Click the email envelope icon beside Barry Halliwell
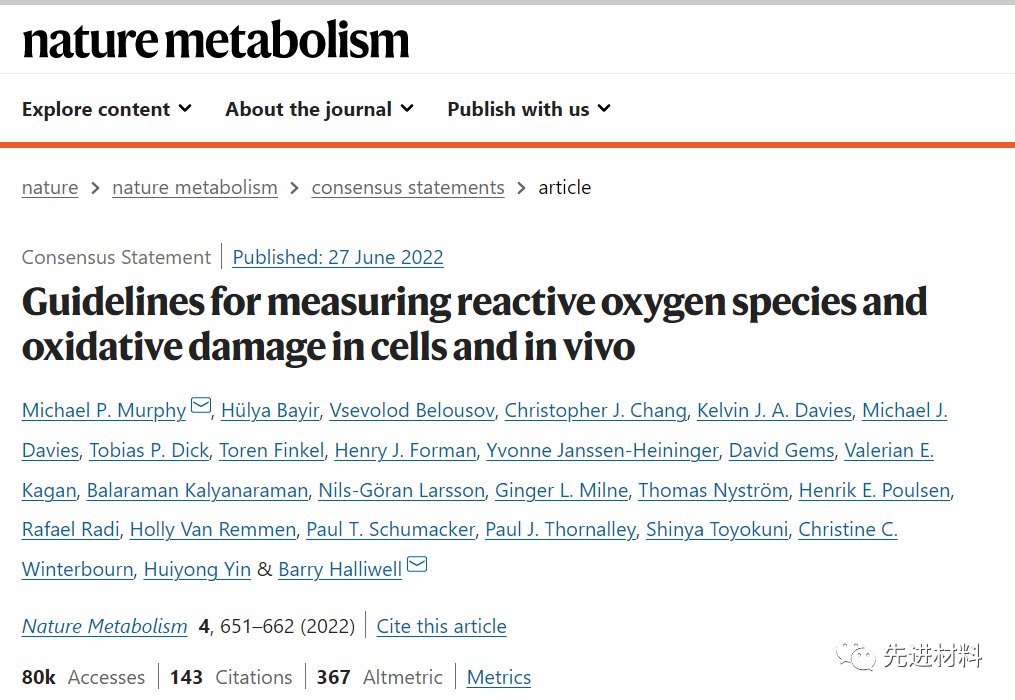This screenshot has width=1015, height=700. click(x=417, y=565)
